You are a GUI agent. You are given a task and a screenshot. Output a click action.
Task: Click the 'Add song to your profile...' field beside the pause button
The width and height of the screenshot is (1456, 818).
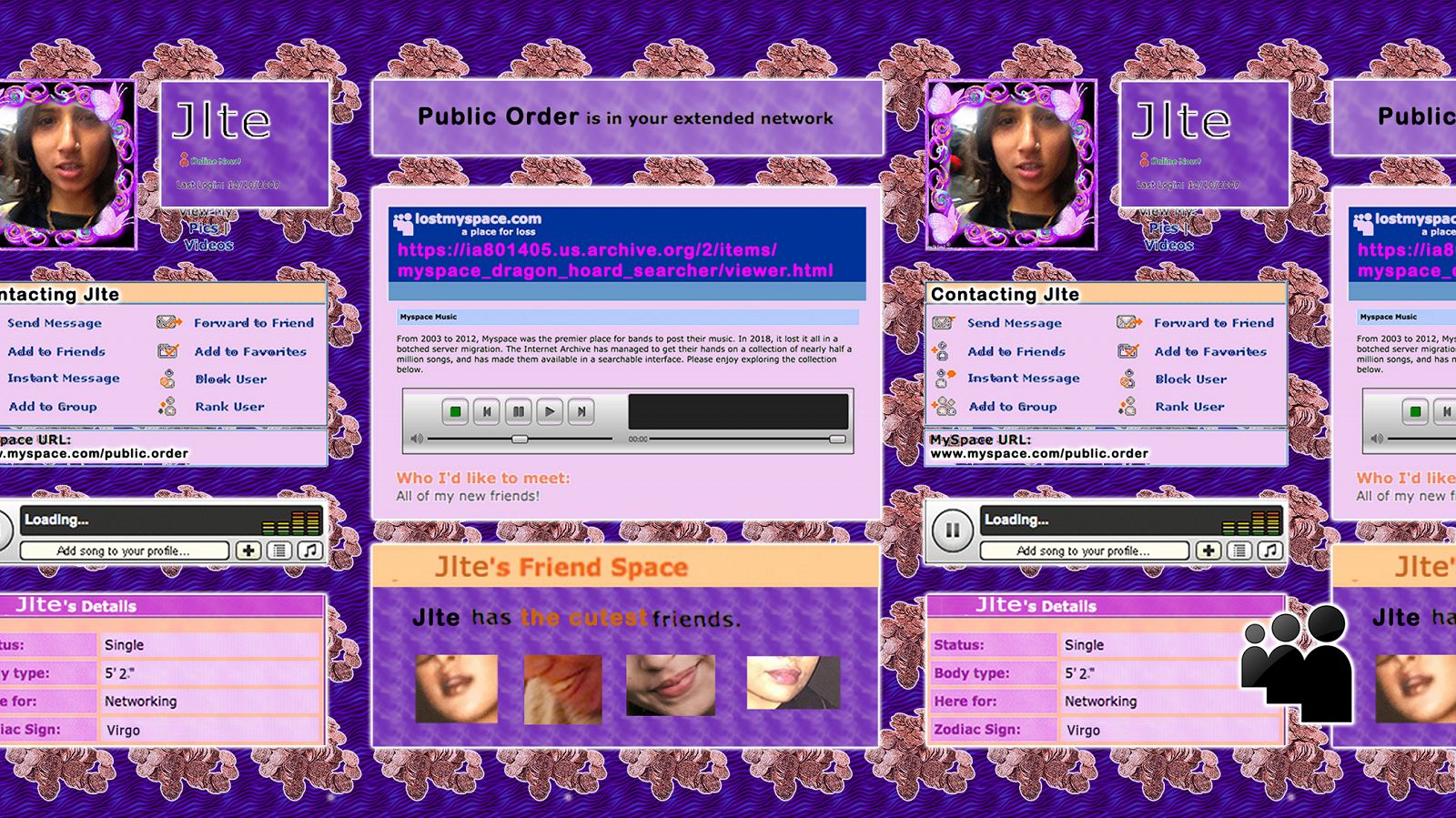point(1084,550)
